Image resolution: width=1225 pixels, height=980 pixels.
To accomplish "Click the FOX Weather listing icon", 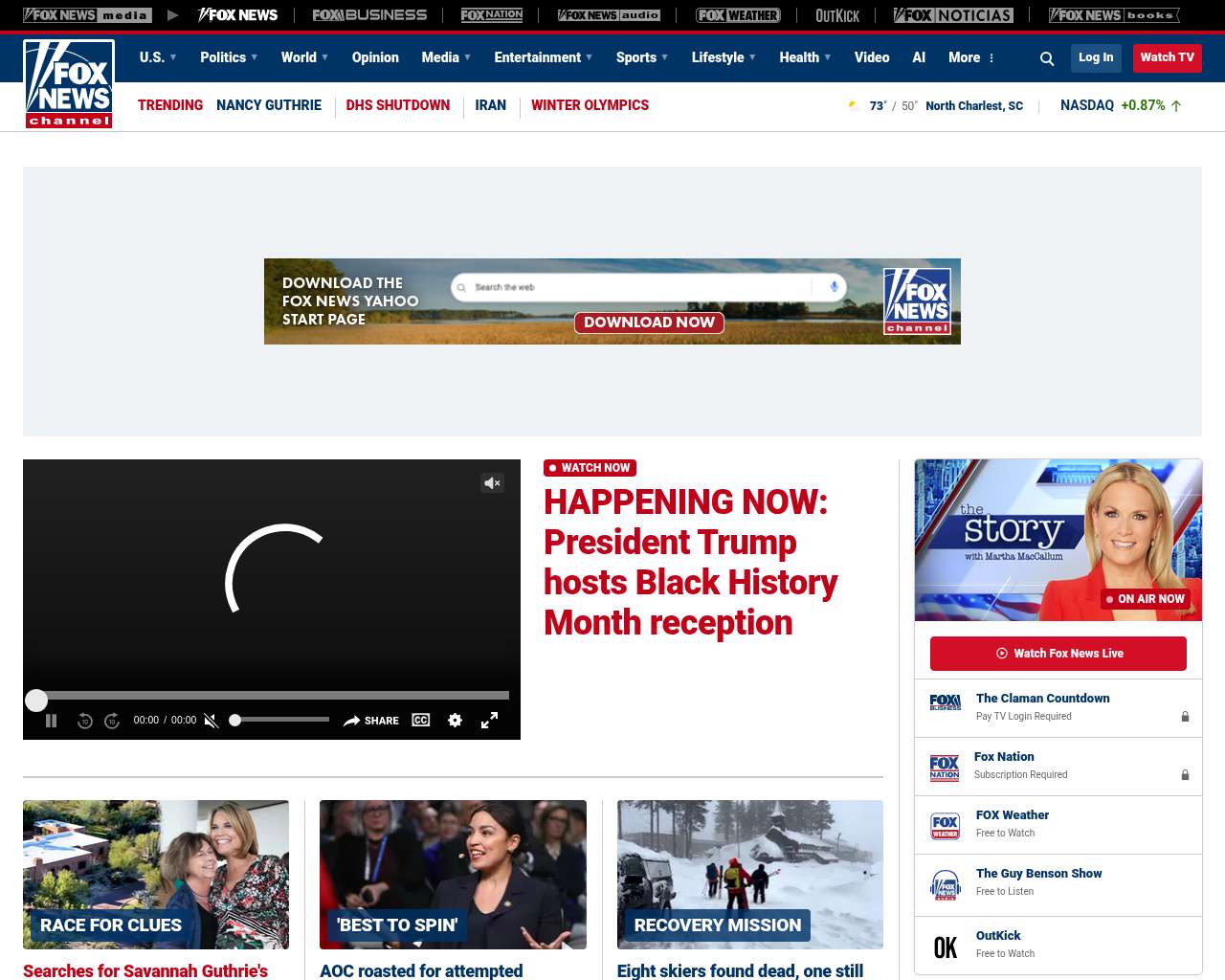I will coord(946,826).
